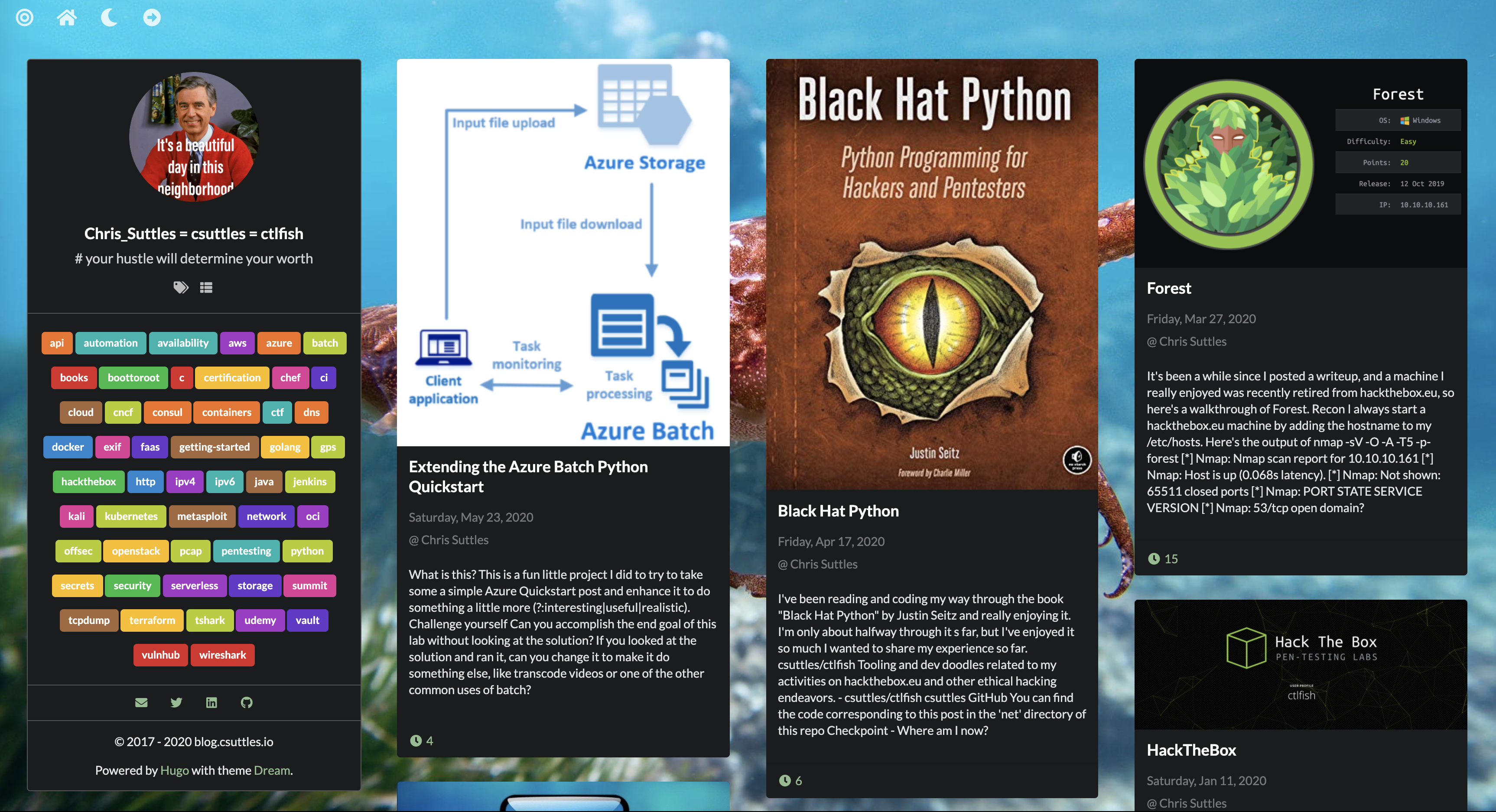Select the hackthebox tag
The image size is (1496, 812).
(x=88, y=481)
